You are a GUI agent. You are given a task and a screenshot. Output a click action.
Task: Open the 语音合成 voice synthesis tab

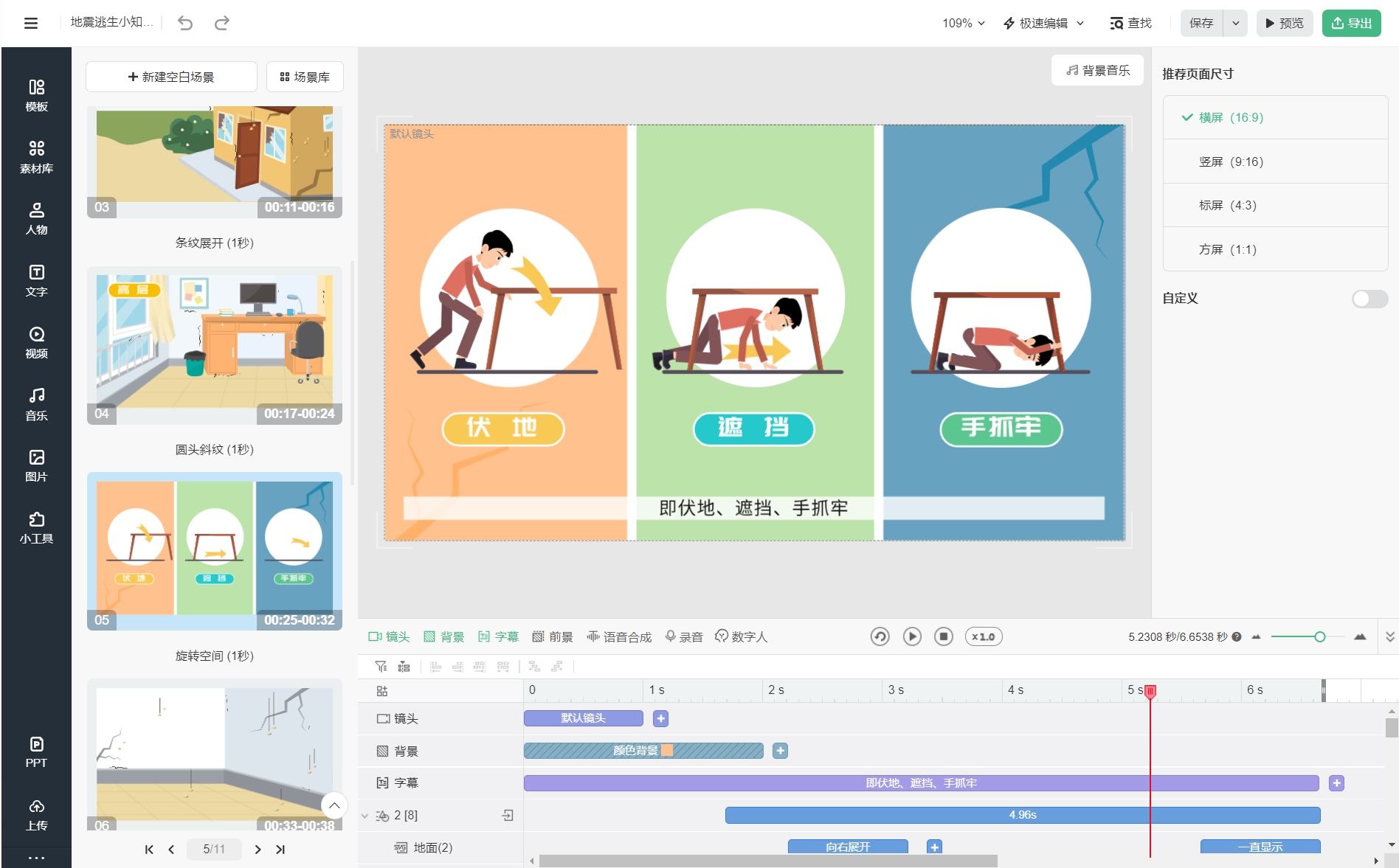coord(619,636)
